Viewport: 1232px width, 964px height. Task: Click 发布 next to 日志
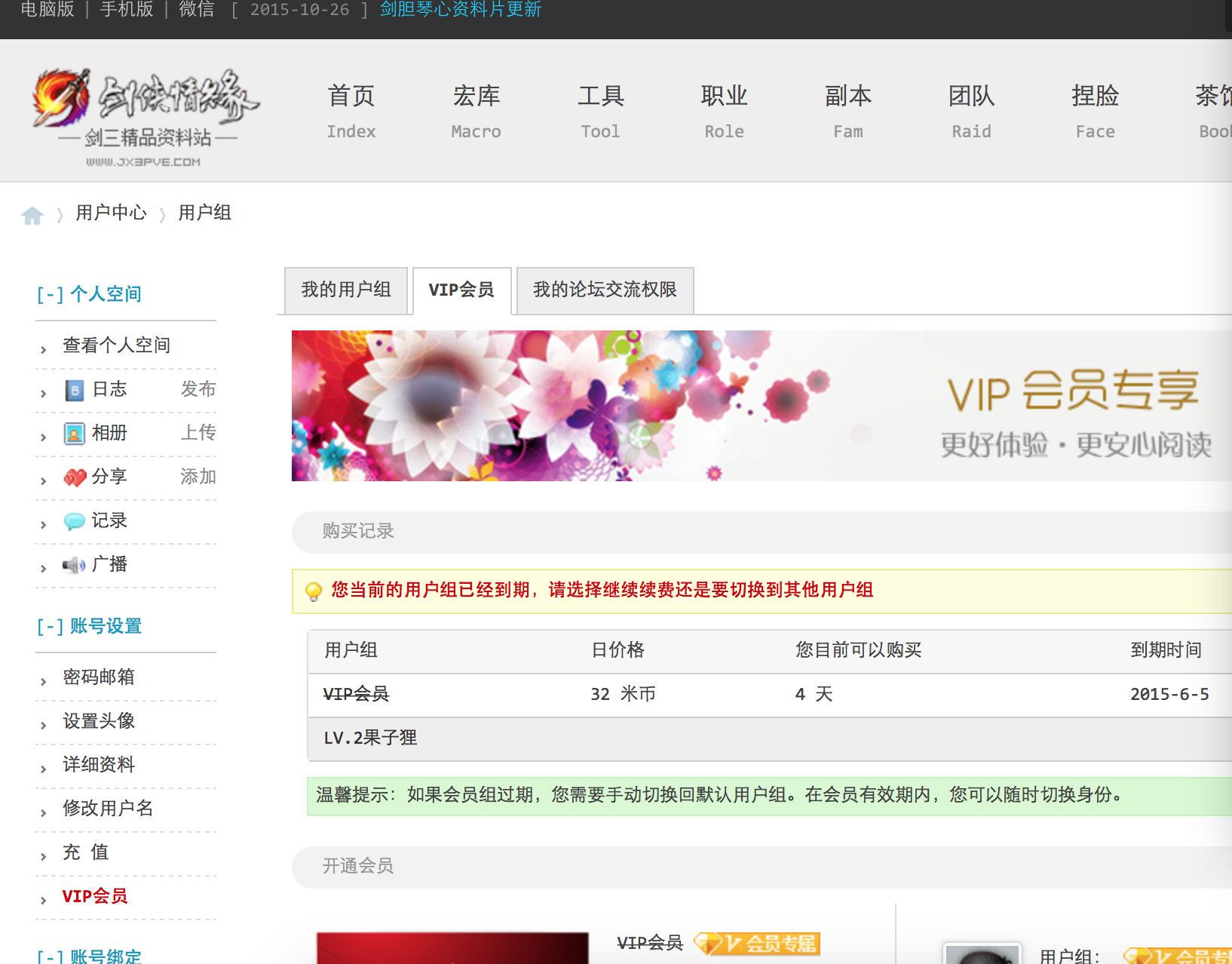(x=198, y=389)
